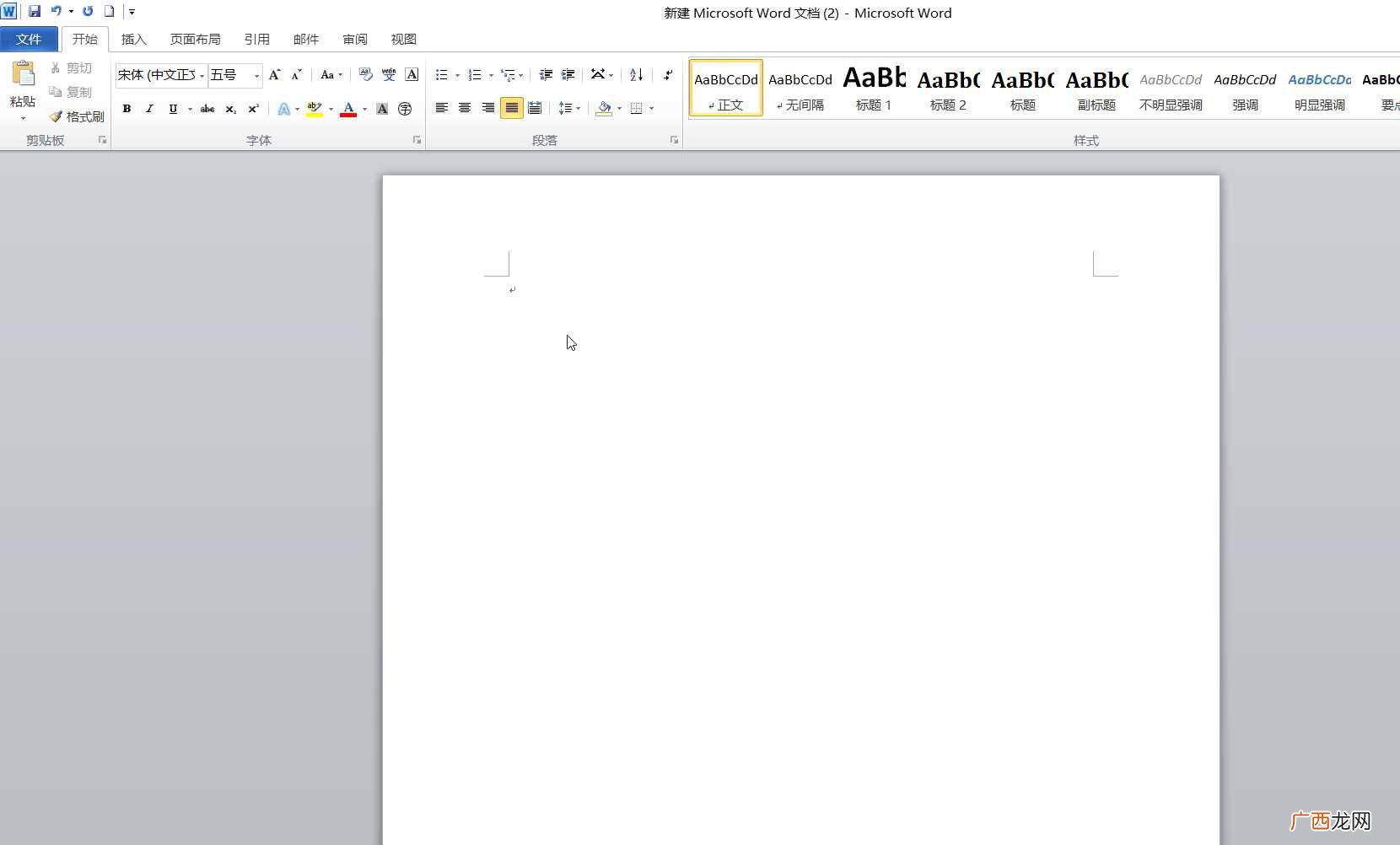Apply the red font color swatch

pyautogui.click(x=348, y=109)
